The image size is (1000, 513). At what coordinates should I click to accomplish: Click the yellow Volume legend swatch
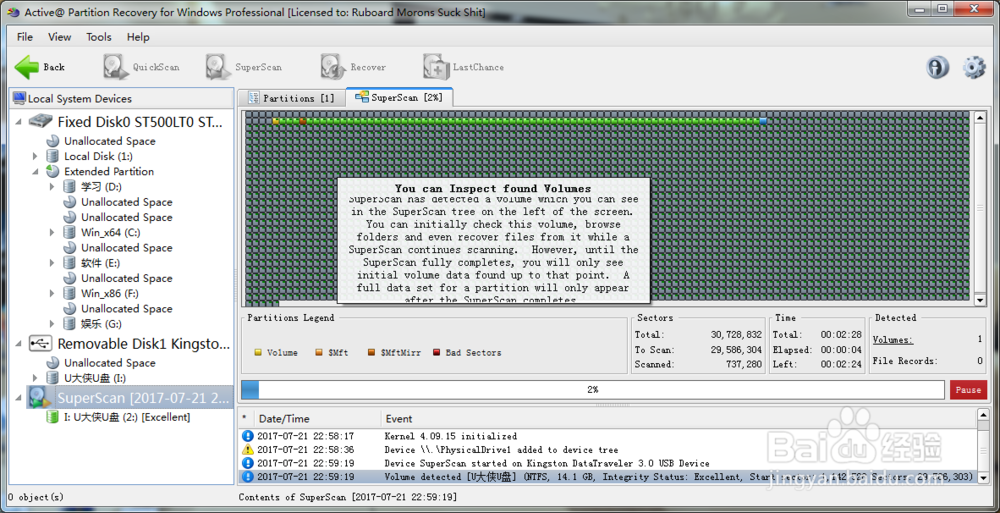258,352
